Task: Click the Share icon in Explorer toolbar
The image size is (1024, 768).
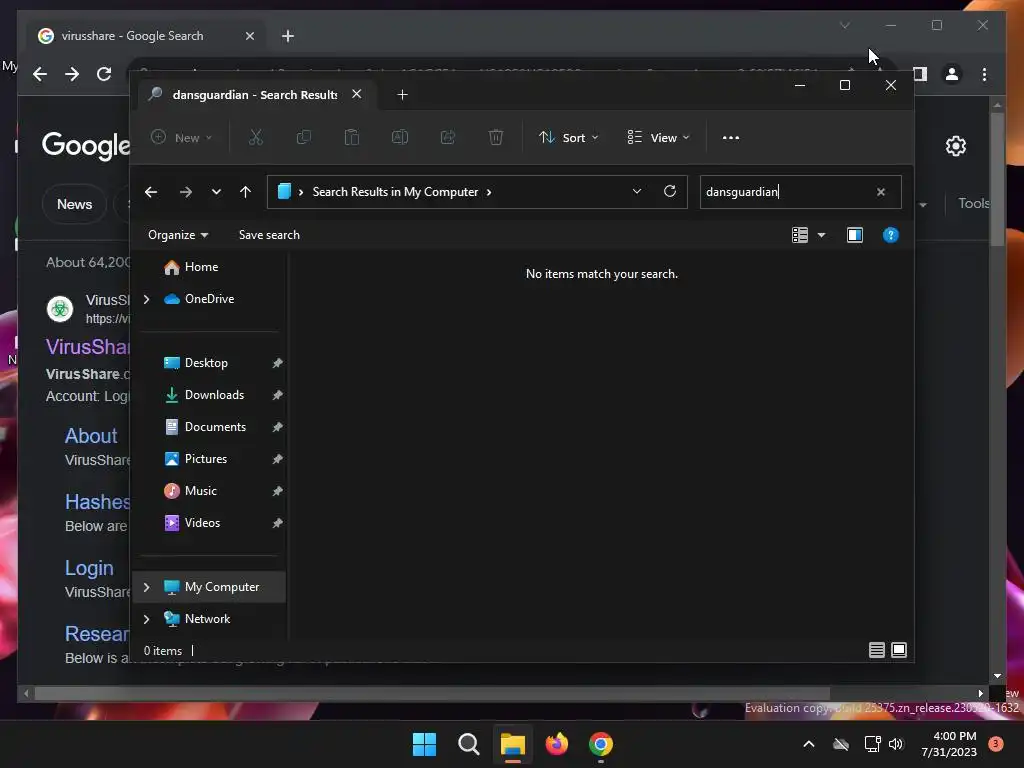Action: 448,138
